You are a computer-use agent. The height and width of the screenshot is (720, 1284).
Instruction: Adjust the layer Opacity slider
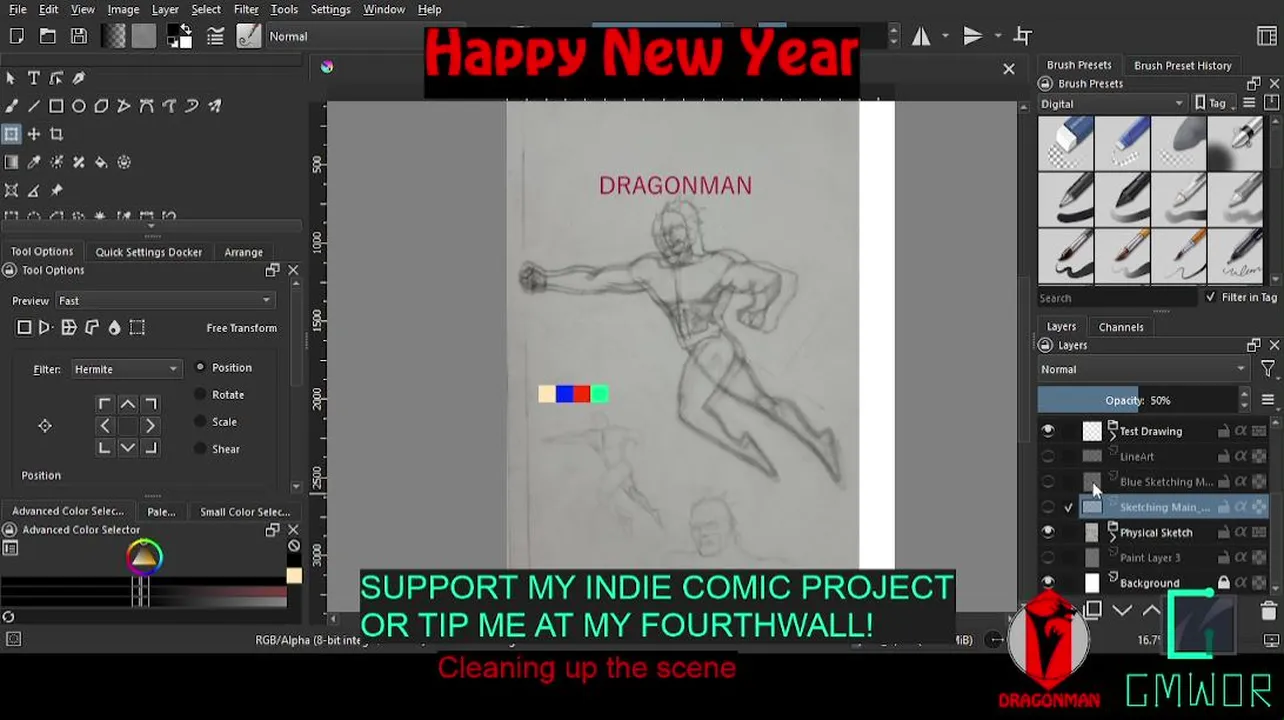tap(1137, 401)
